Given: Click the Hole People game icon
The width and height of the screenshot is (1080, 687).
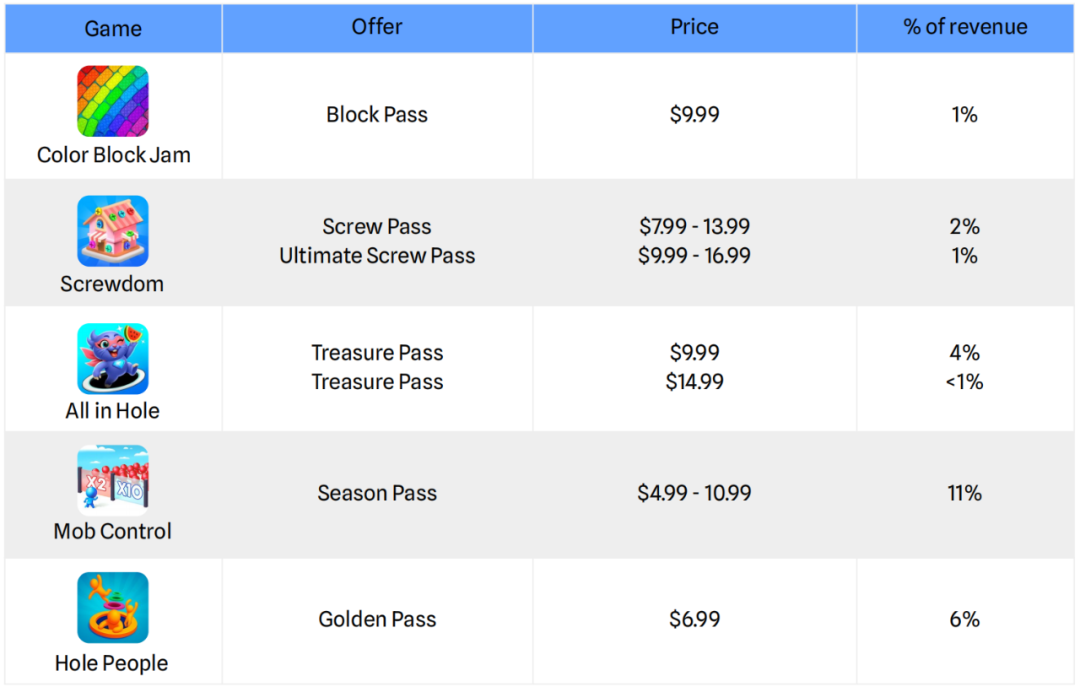Looking at the screenshot, I should tap(113, 608).
